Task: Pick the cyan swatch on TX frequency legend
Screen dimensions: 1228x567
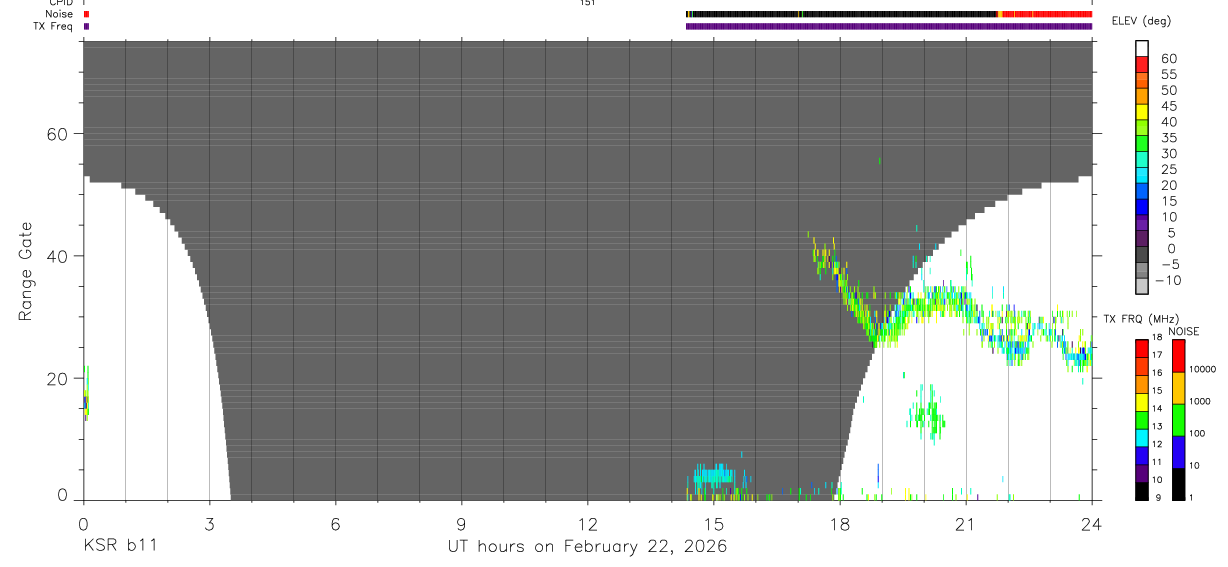Action: click(1141, 437)
